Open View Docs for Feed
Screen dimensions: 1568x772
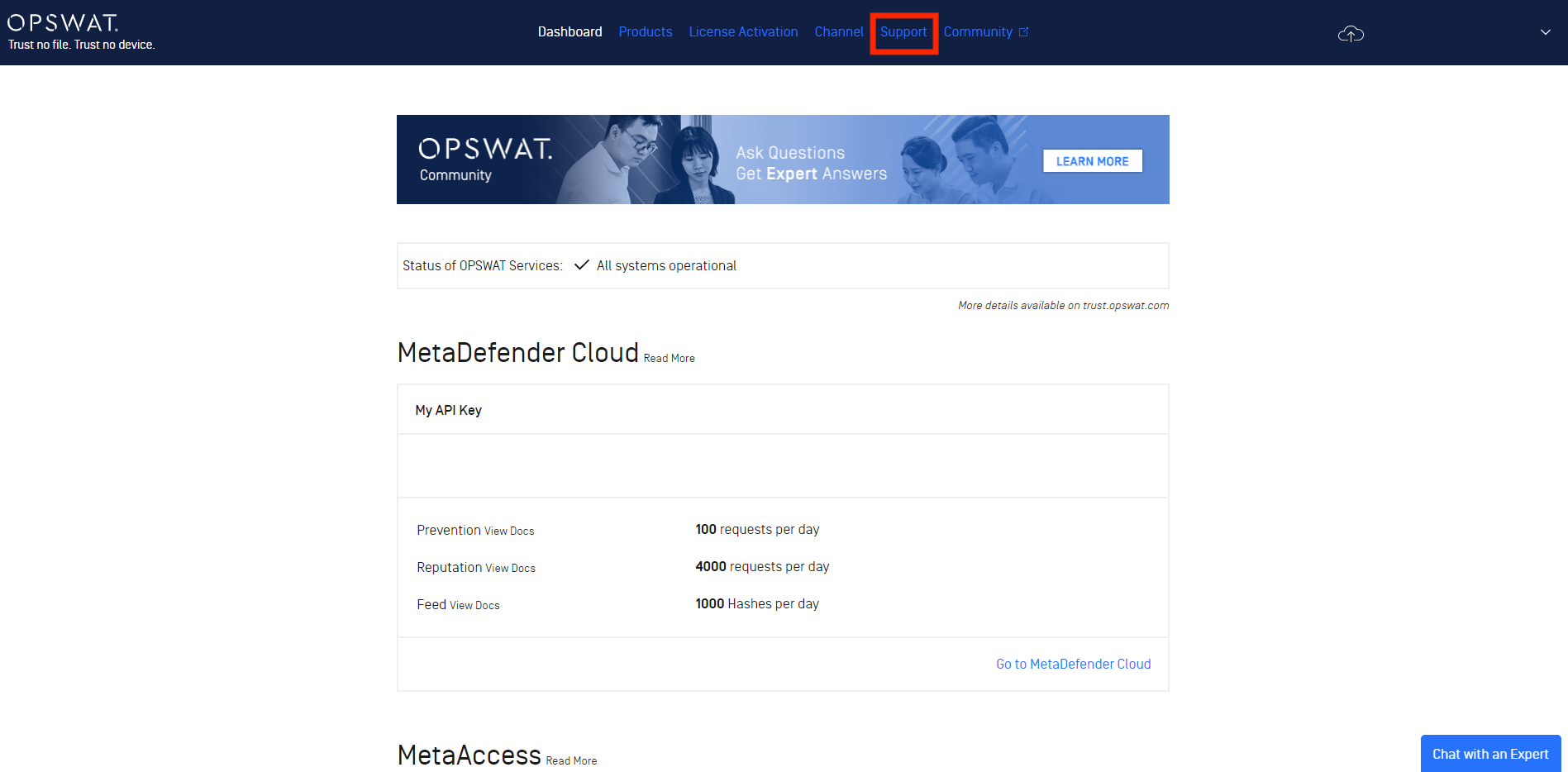[x=474, y=605]
